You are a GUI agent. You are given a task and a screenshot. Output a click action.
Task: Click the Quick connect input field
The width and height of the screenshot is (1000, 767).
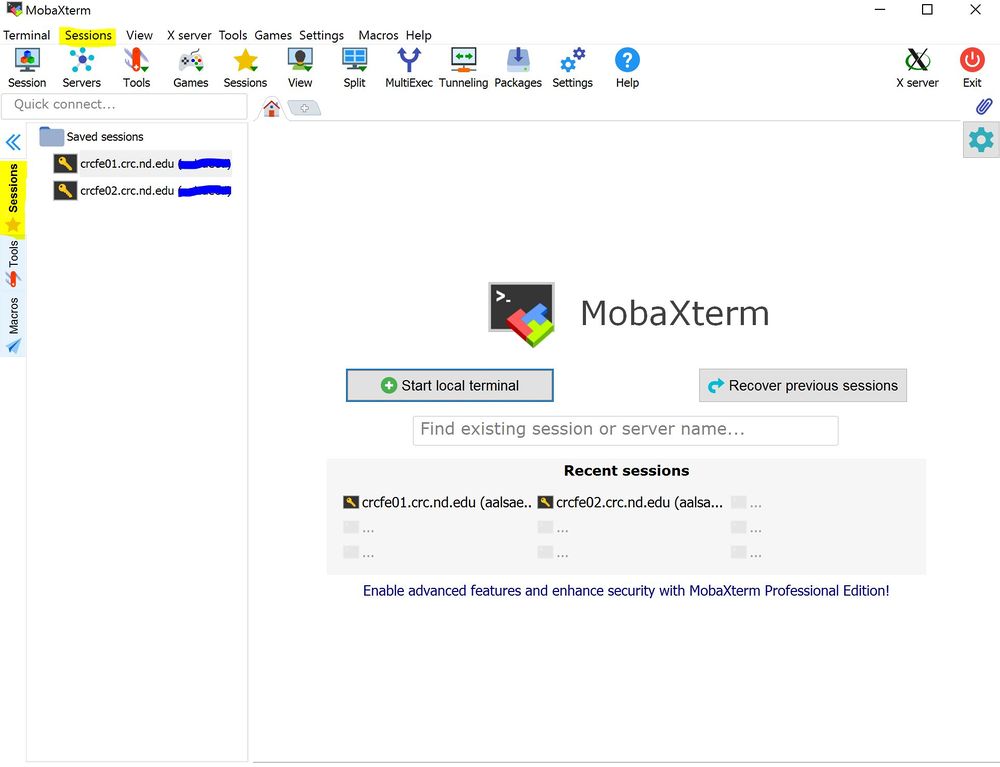click(x=125, y=105)
